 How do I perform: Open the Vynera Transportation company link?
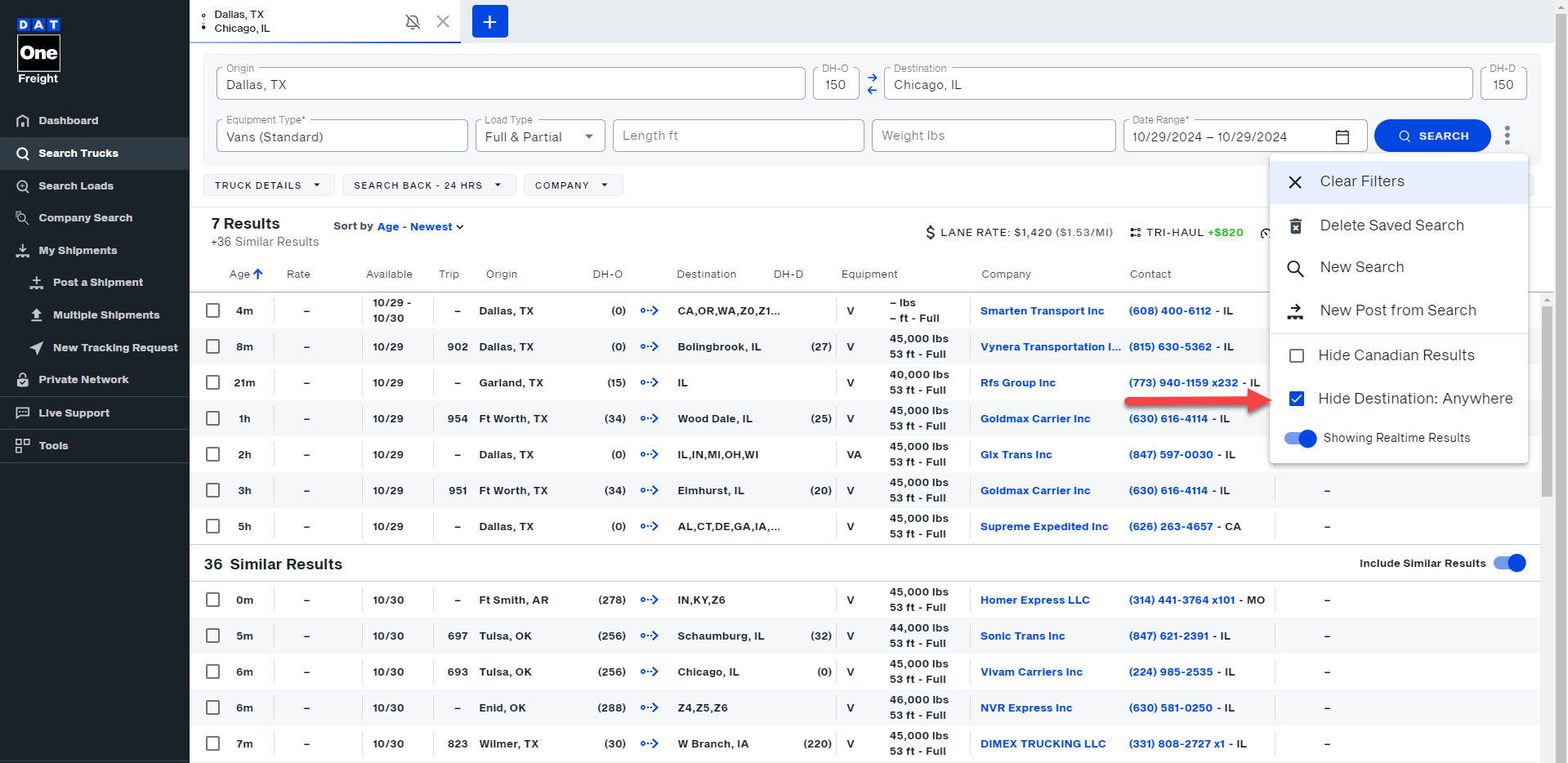(1050, 347)
